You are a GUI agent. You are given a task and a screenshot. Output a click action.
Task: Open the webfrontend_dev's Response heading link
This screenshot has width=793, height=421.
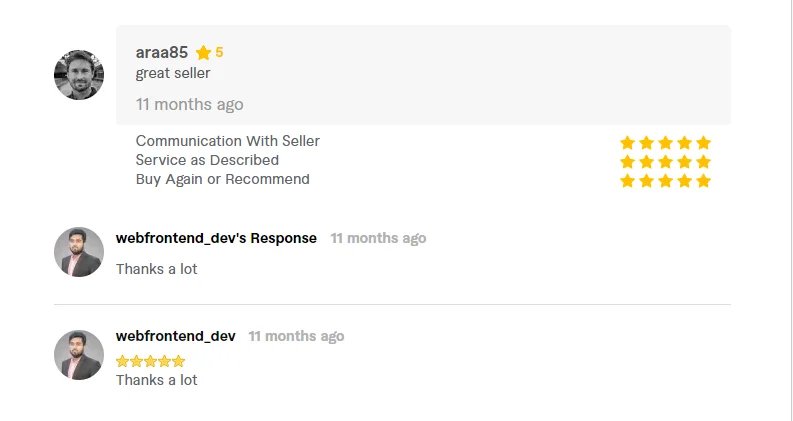pos(216,238)
